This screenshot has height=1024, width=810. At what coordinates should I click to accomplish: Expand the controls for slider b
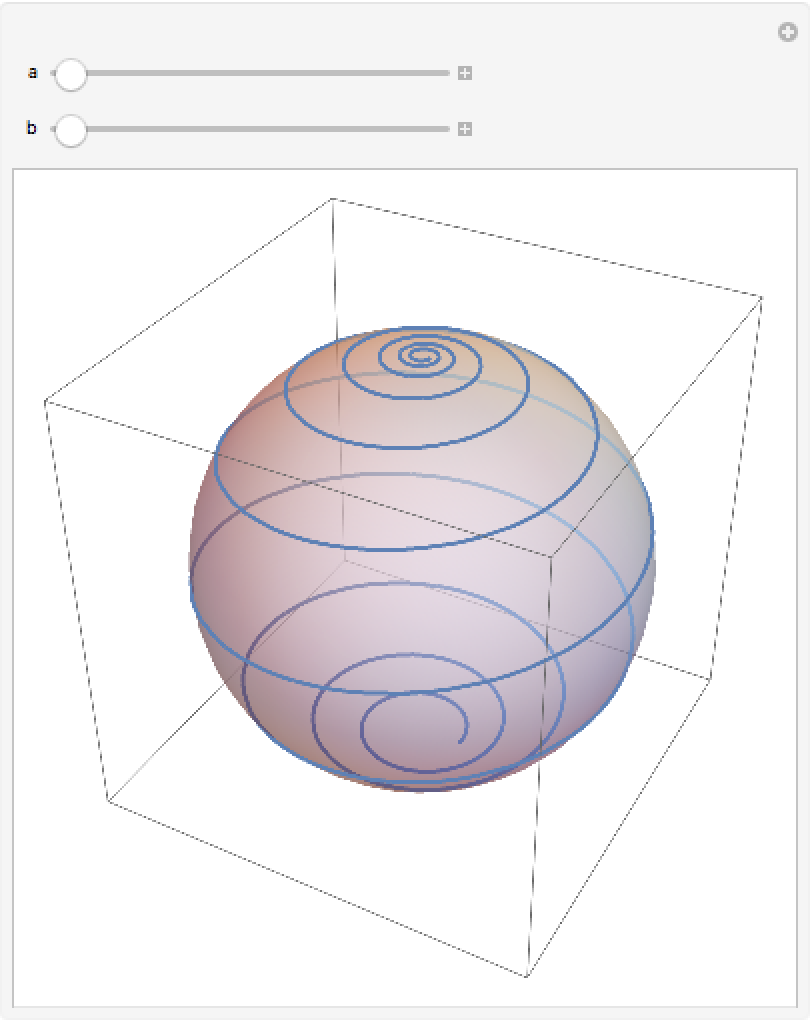[464, 129]
